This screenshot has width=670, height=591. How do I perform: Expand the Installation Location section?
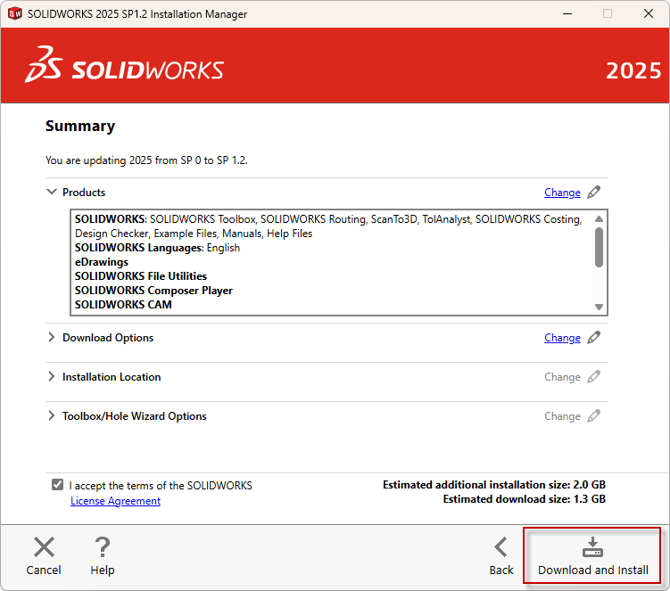(51, 377)
